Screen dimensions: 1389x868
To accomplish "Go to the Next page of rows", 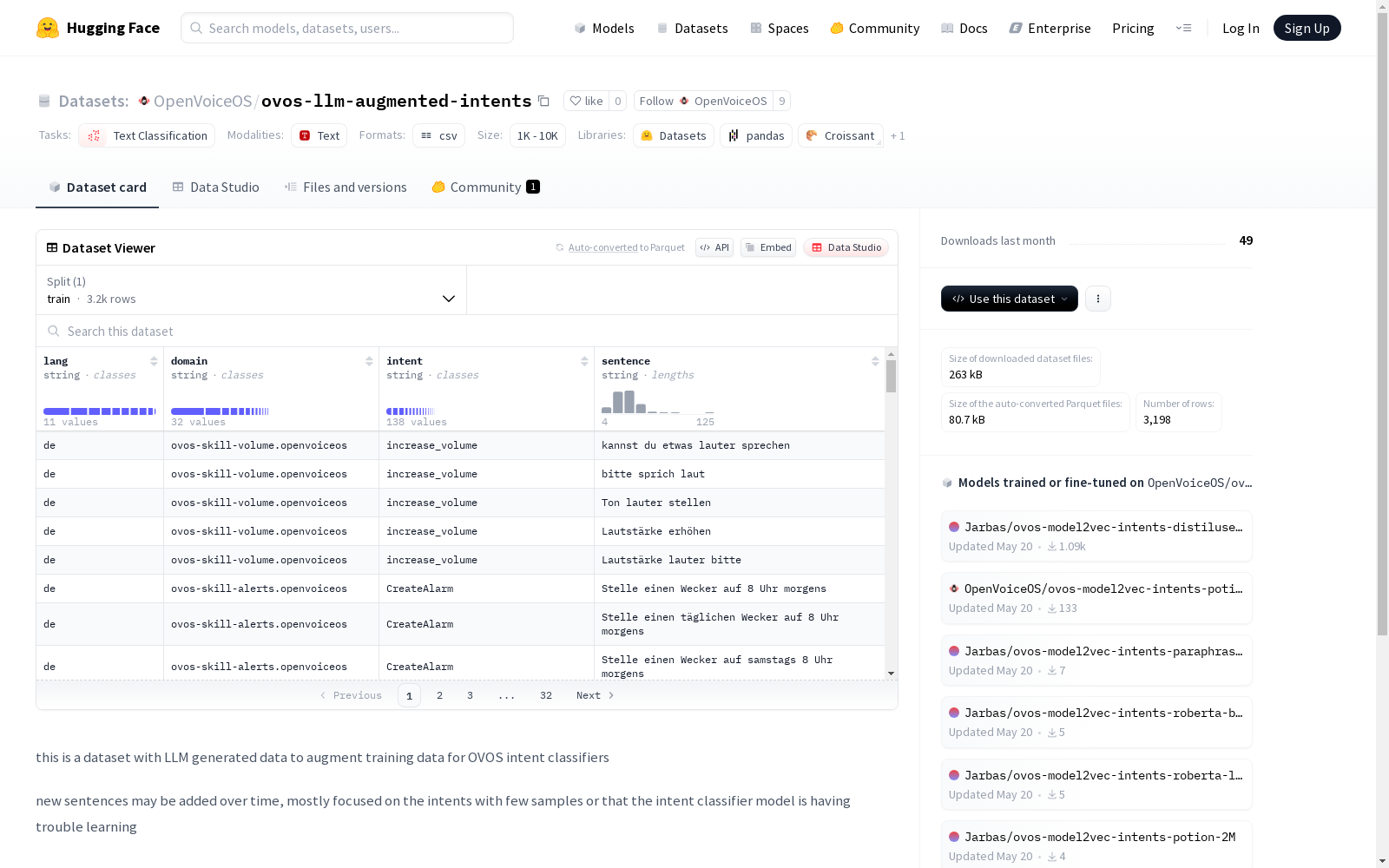I will click(596, 695).
